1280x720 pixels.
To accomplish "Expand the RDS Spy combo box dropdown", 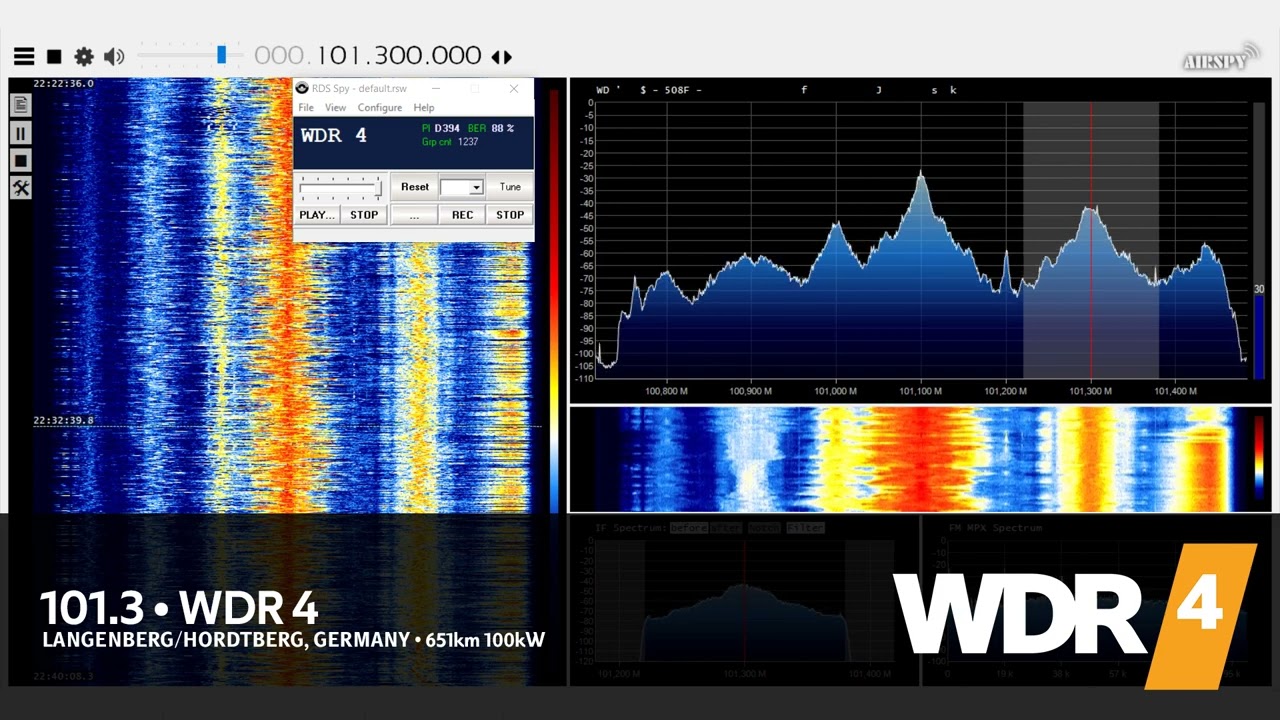I will [476, 188].
